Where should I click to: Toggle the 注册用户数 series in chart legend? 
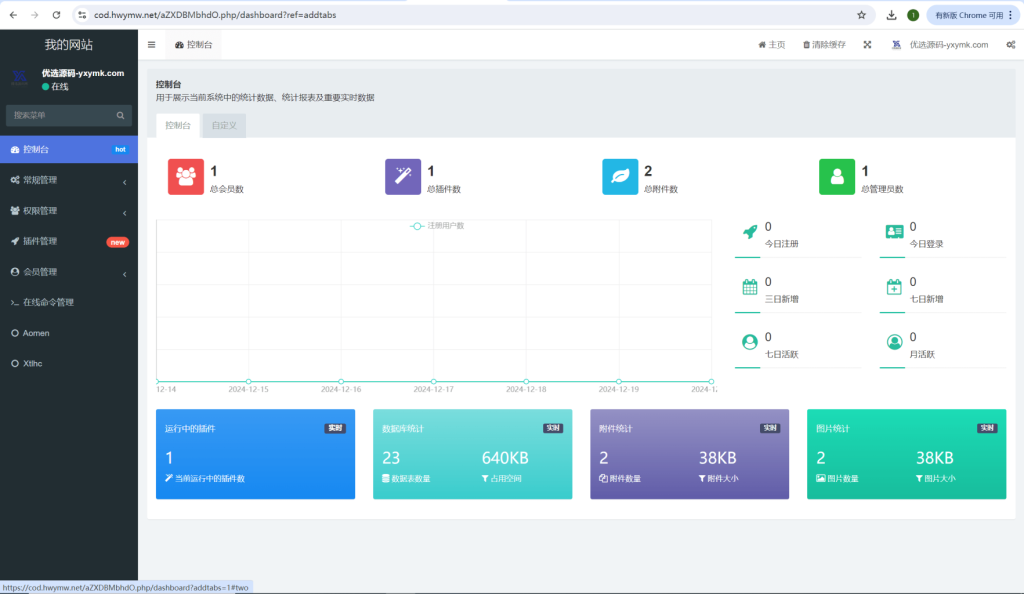437,226
